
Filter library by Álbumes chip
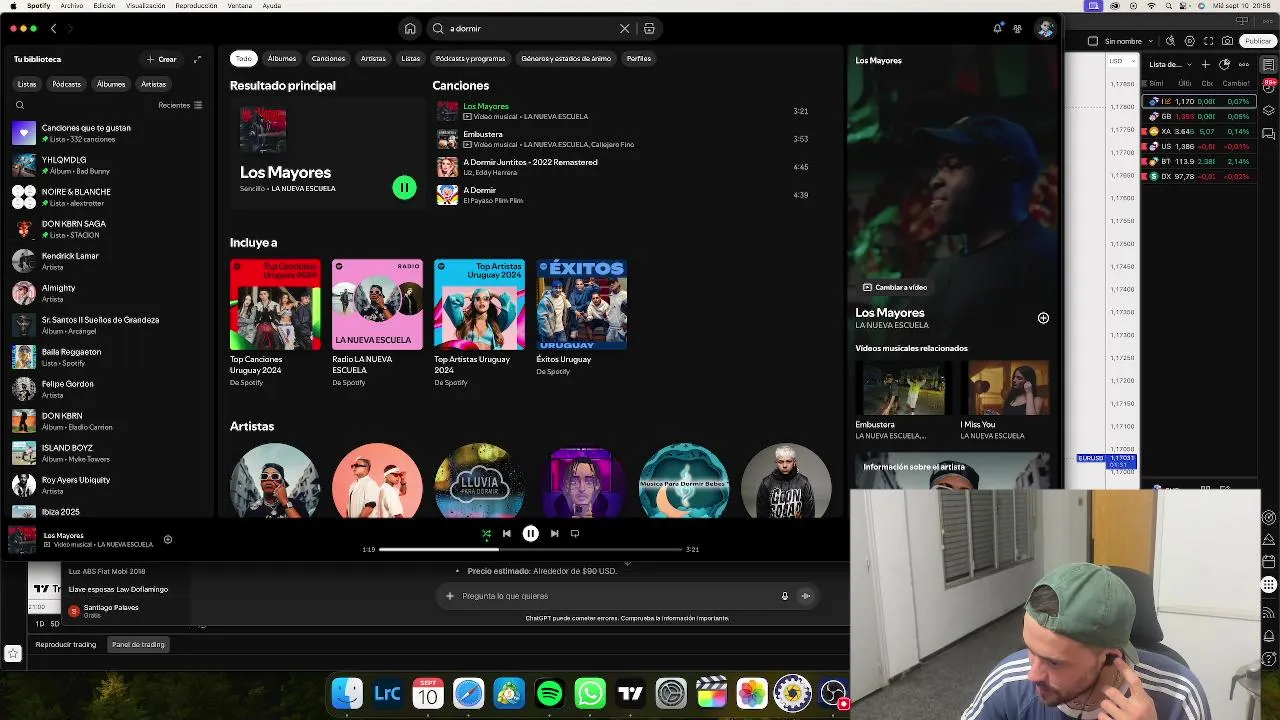pos(111,84)
